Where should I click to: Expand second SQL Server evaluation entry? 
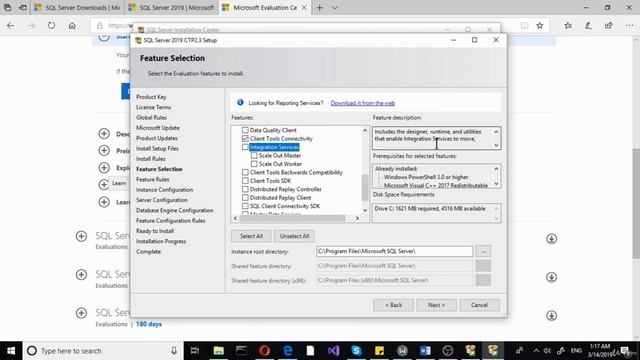coord(81,275)
